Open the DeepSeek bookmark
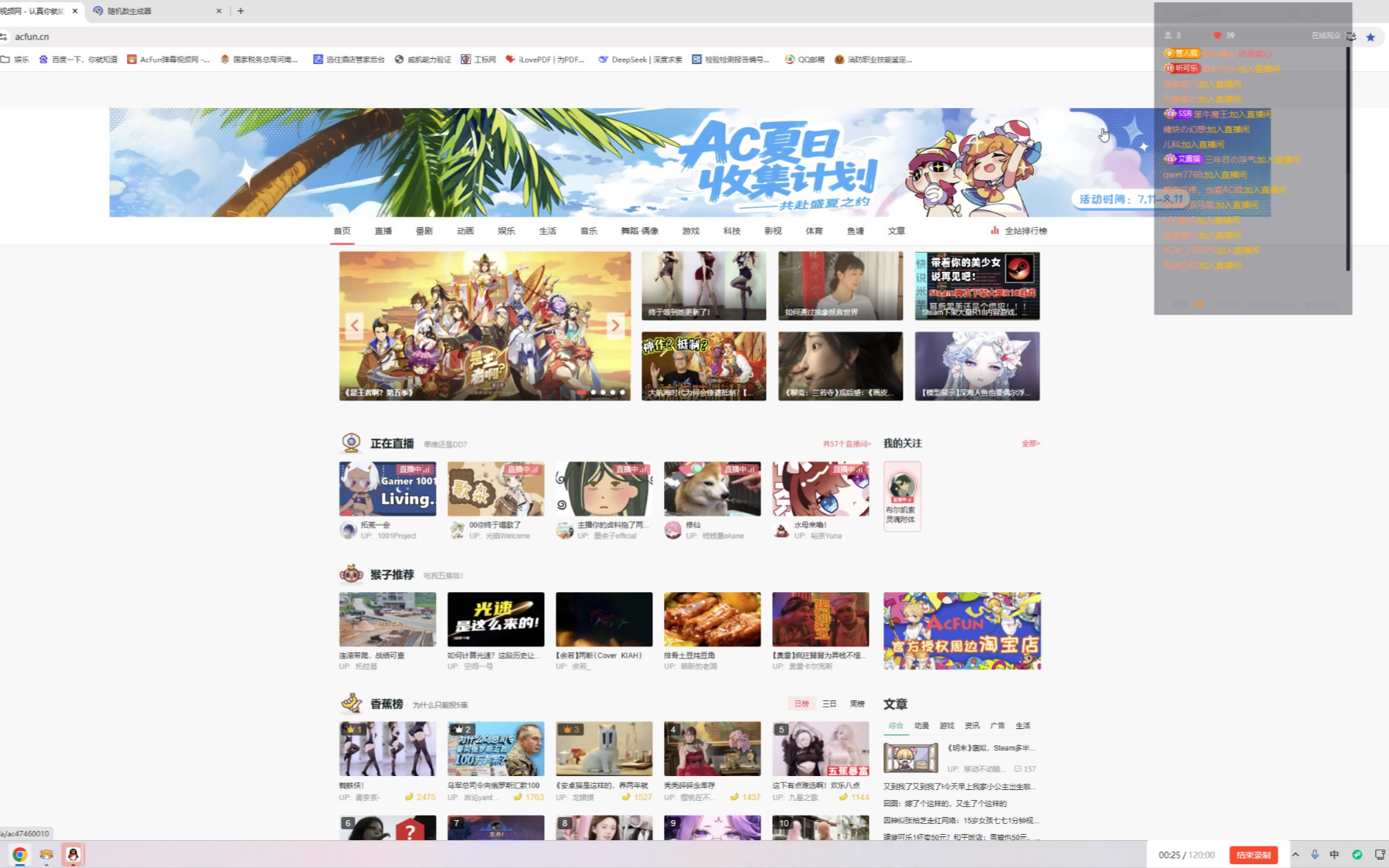Viewport: 1389px width, 868px height. [x=640, y=59]
